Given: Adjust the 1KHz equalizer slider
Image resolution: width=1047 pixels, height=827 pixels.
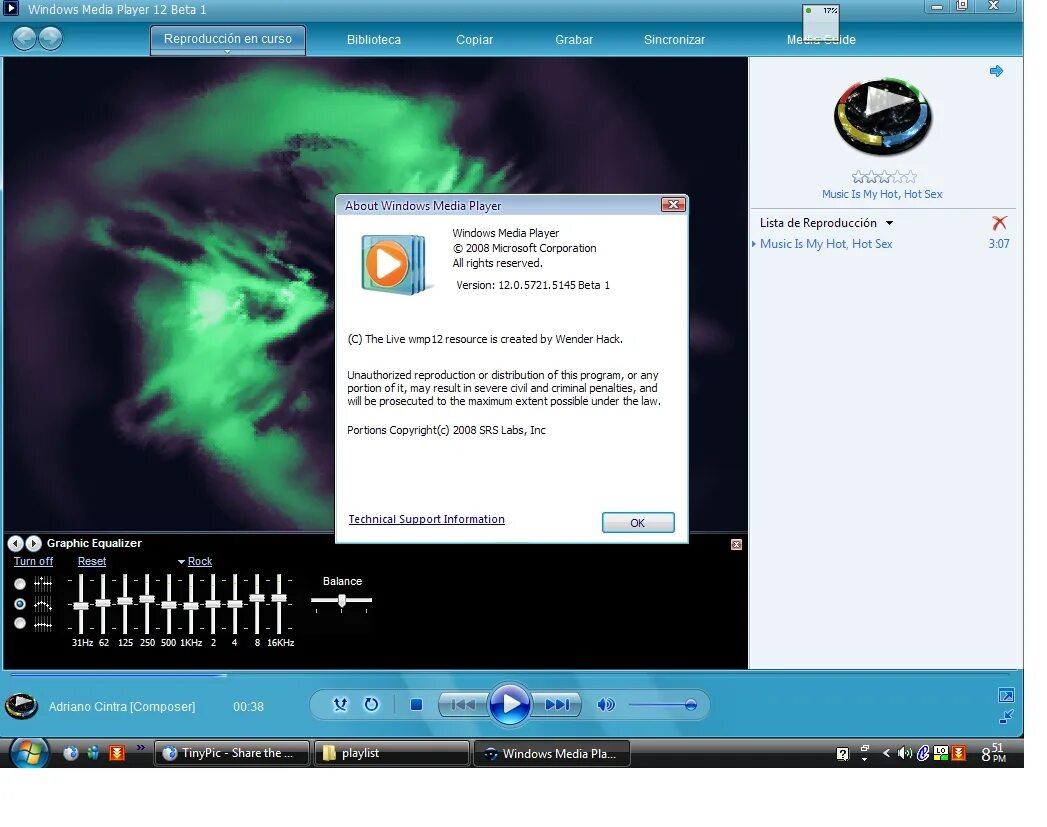Looking at the screenshot, I should [x=191, y=605].
